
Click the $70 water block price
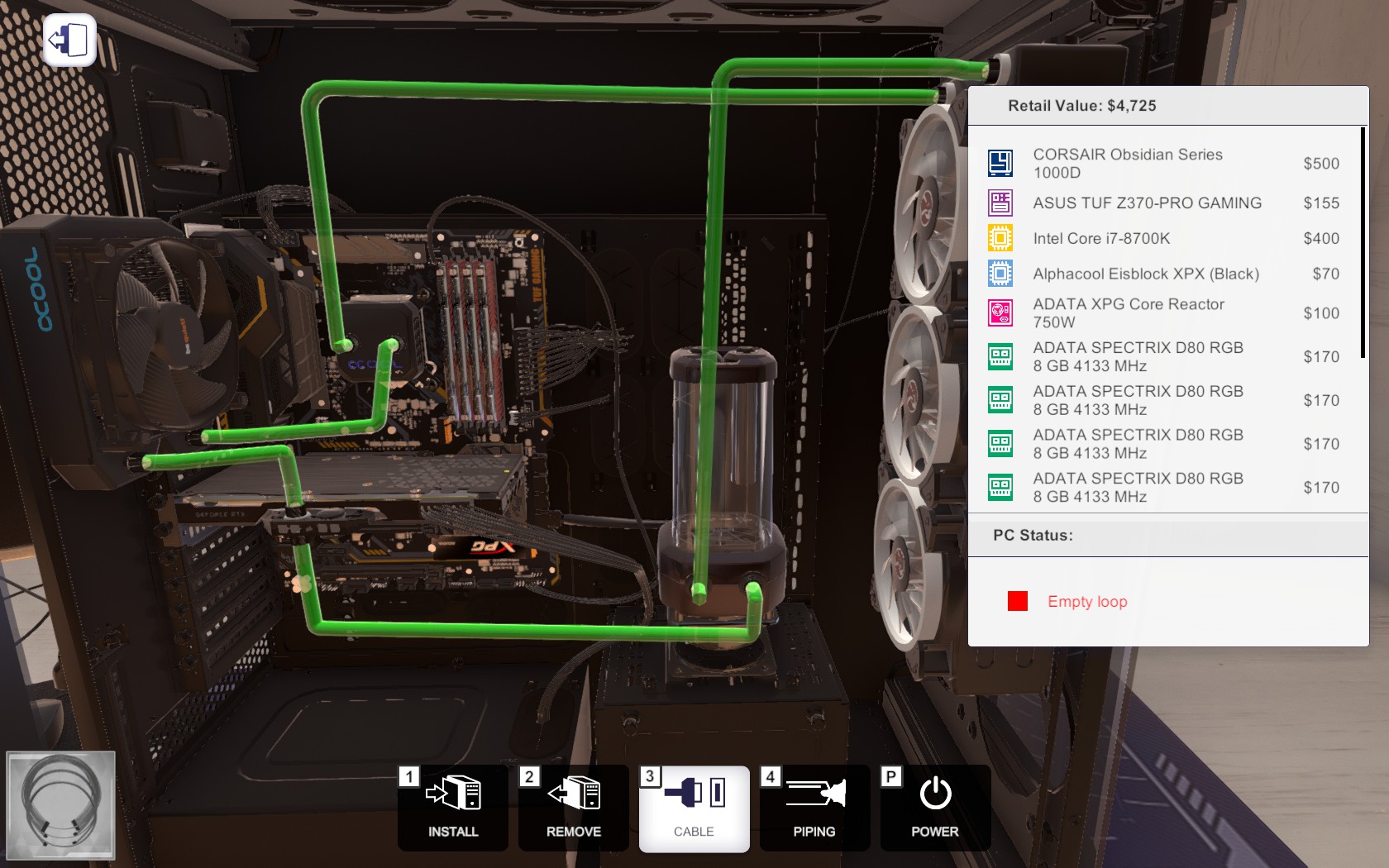point(1326,274)
